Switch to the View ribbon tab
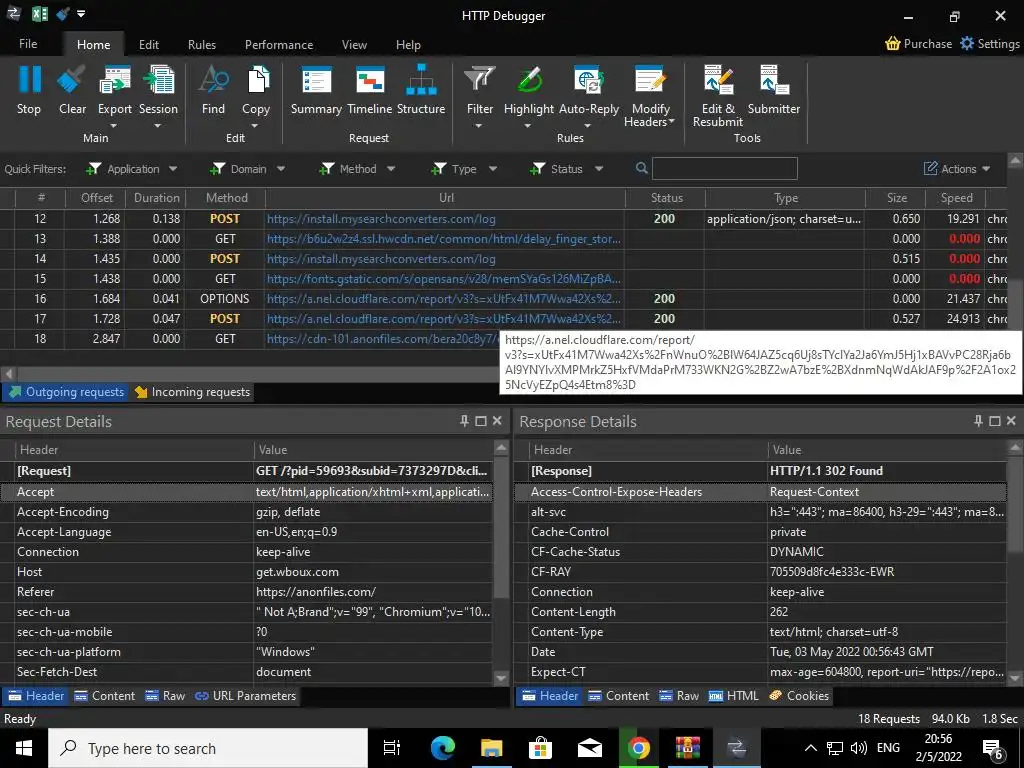 354,44
